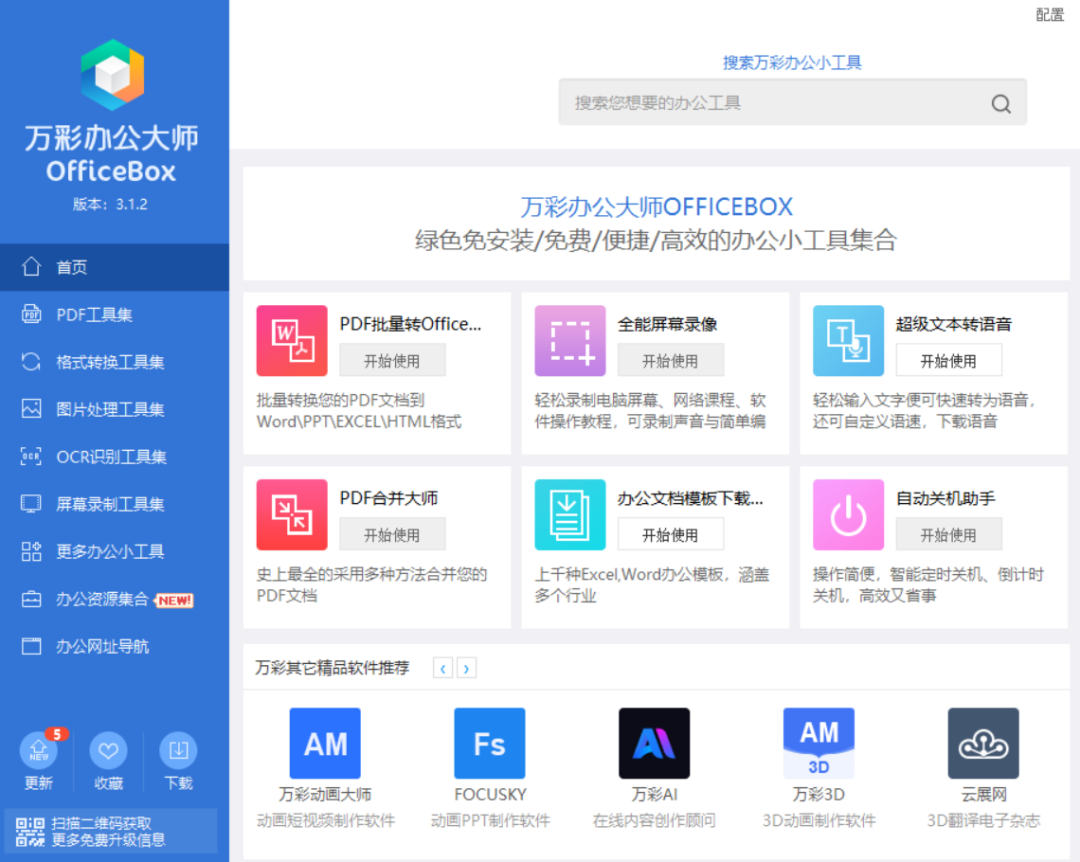This screenshot has width=1080, height=862.
Task: Click the OfficeBox hexagon logo
Action: click(112, 75)
